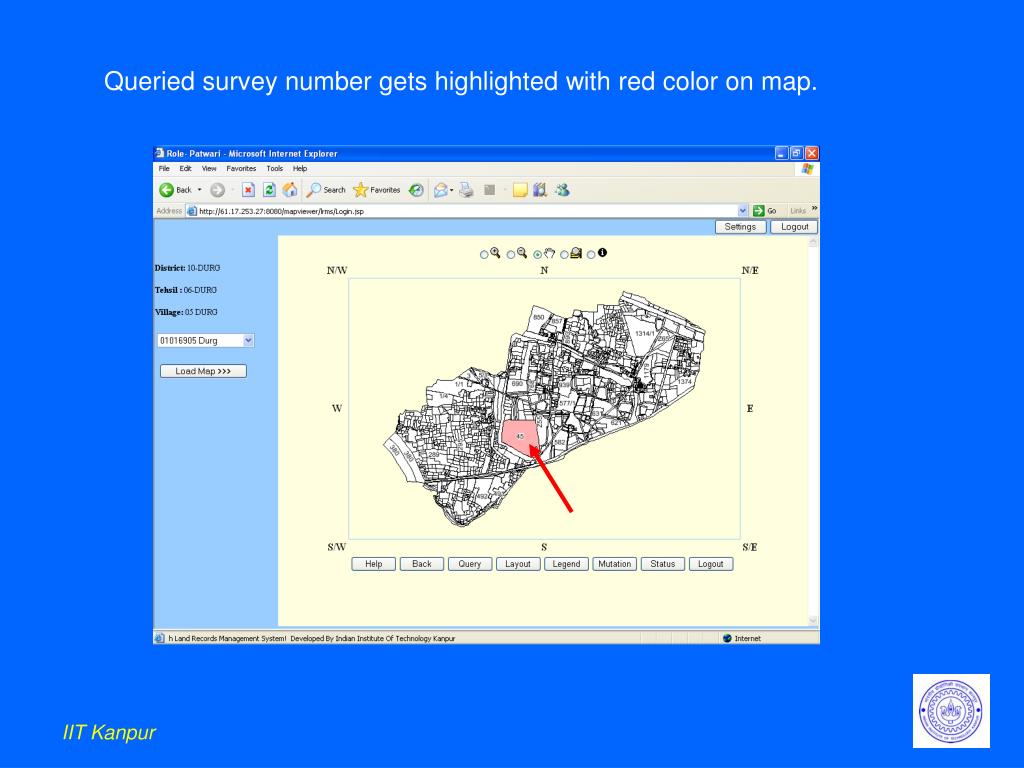Select the zoom in magnifier tool
This screenshot has width=1024, height=768.
pos(496,253)
